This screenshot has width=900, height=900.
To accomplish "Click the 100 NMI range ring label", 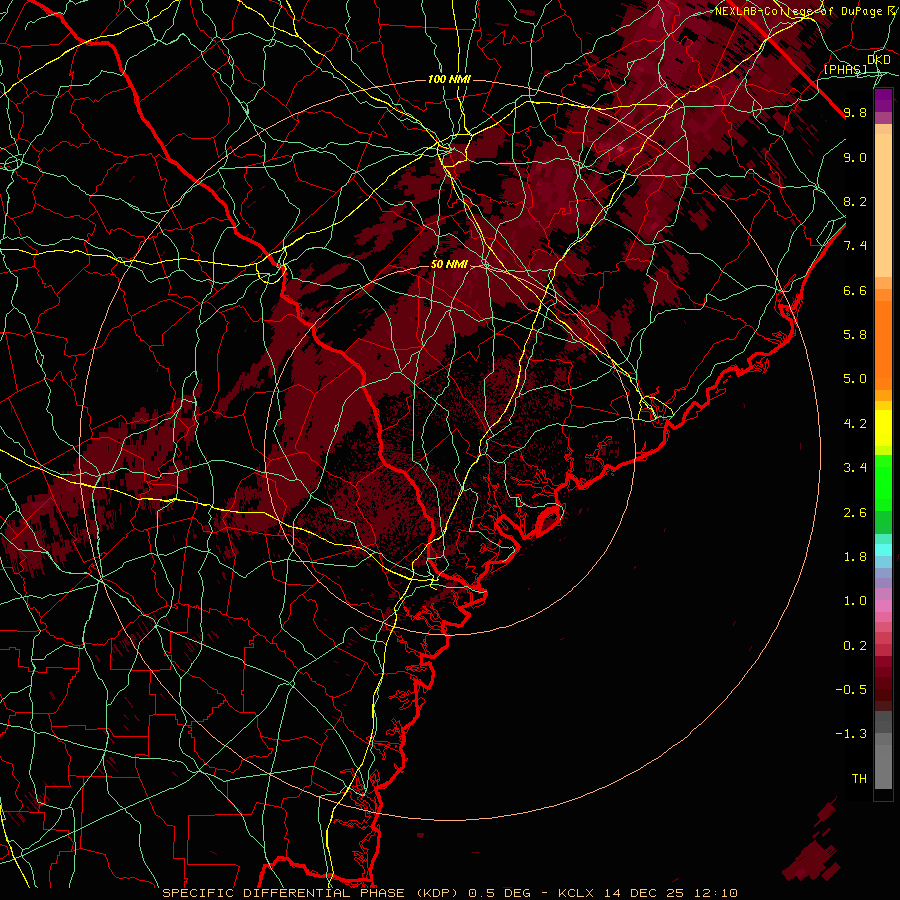I will pyautogui.click(x=449, y=79).
